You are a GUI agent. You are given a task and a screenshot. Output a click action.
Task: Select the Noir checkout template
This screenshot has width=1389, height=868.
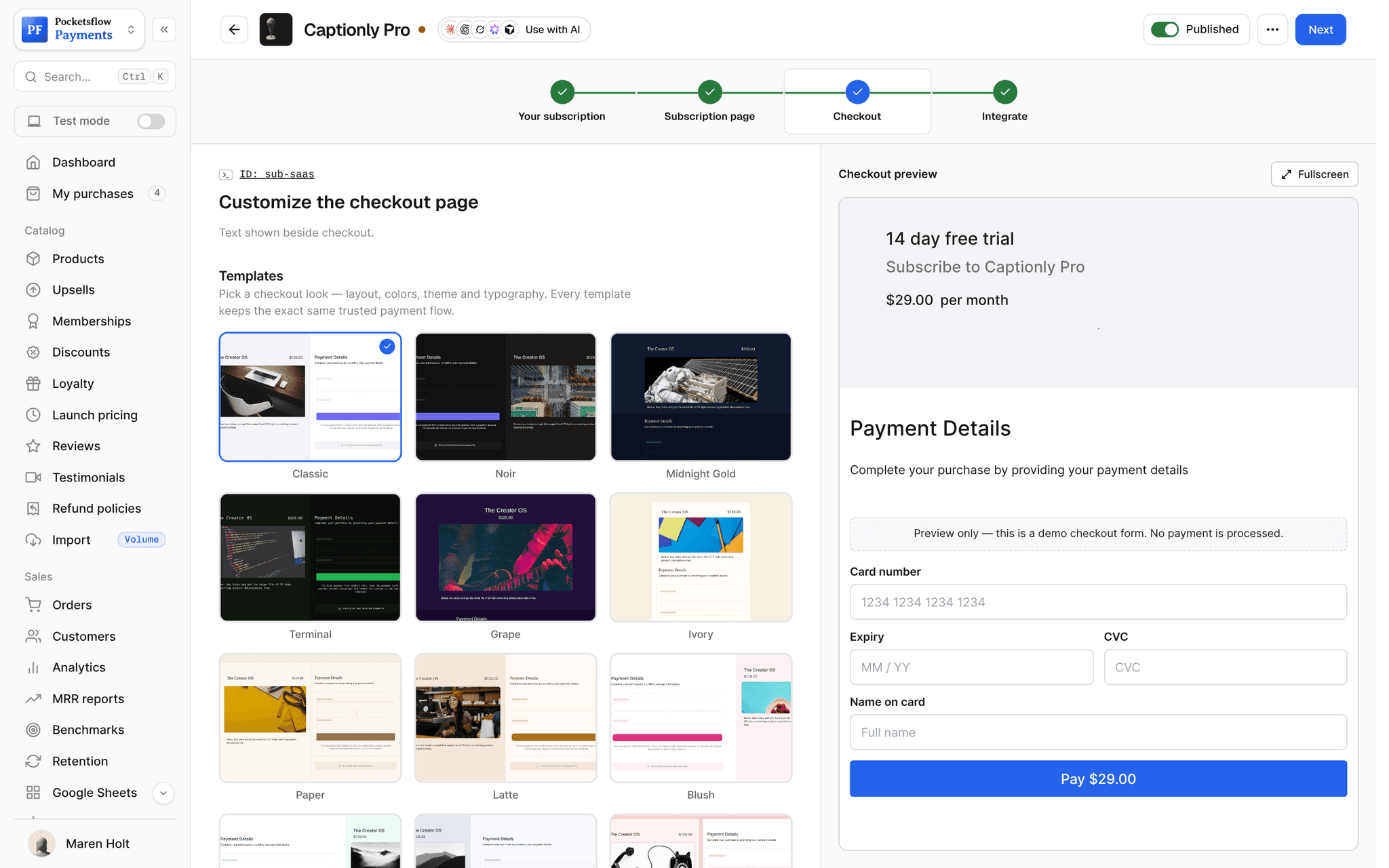[505, 397]
